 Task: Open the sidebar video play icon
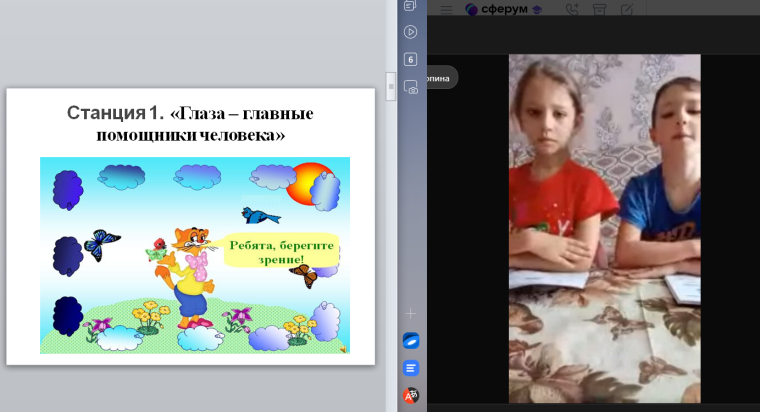pos(411,32)
